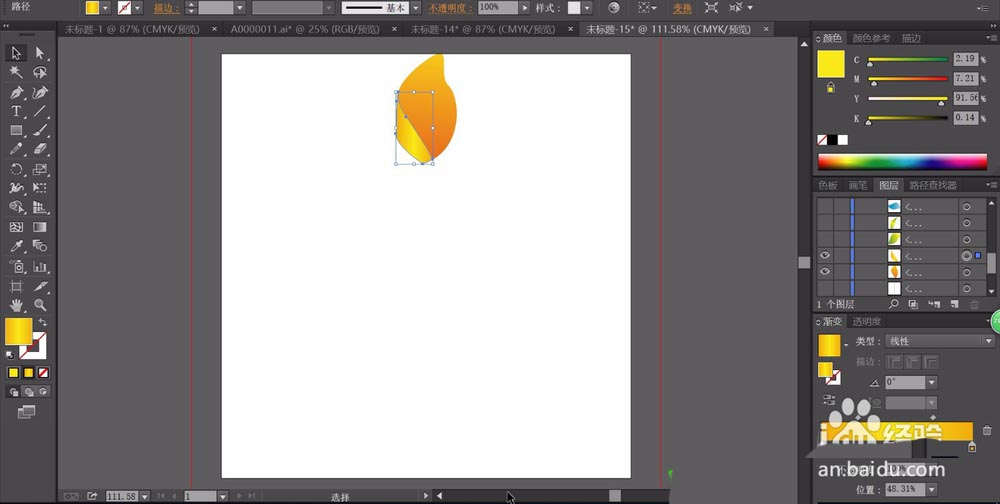
Task: Select the Mesh tool
Action: point(16,227)
